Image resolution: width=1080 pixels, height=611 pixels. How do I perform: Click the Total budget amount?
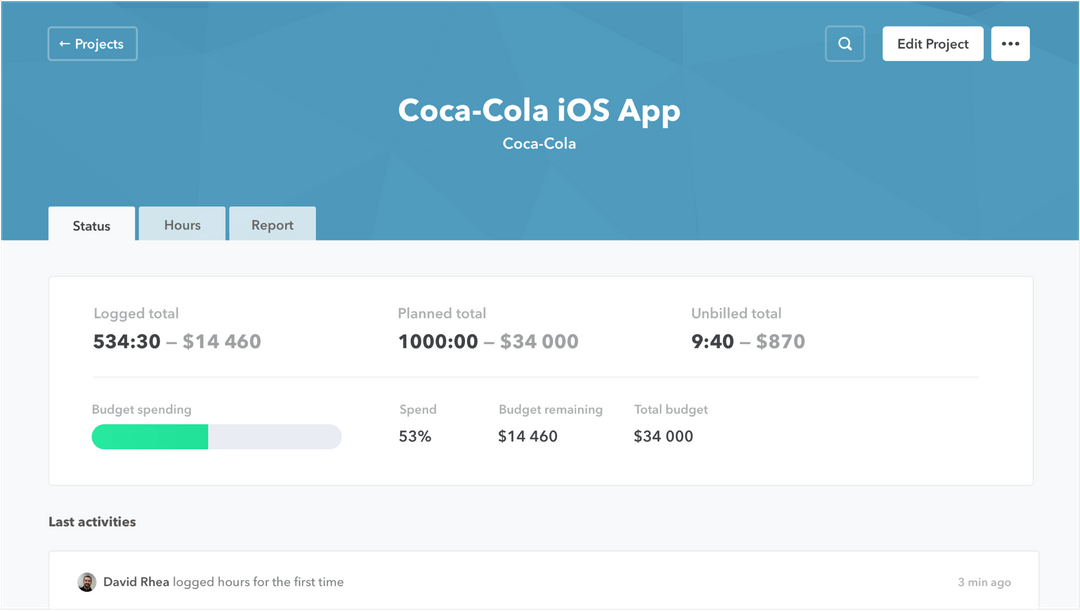tap(663, 436)
